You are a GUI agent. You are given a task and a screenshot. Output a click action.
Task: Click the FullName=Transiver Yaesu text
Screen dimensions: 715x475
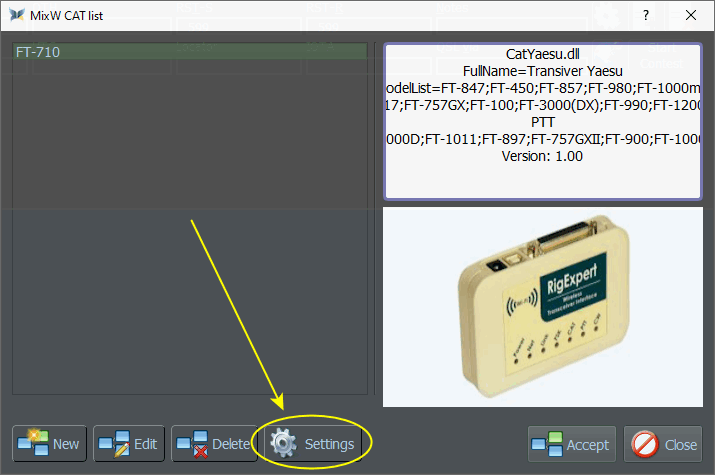pyautogui.click(x=543, y=71)
